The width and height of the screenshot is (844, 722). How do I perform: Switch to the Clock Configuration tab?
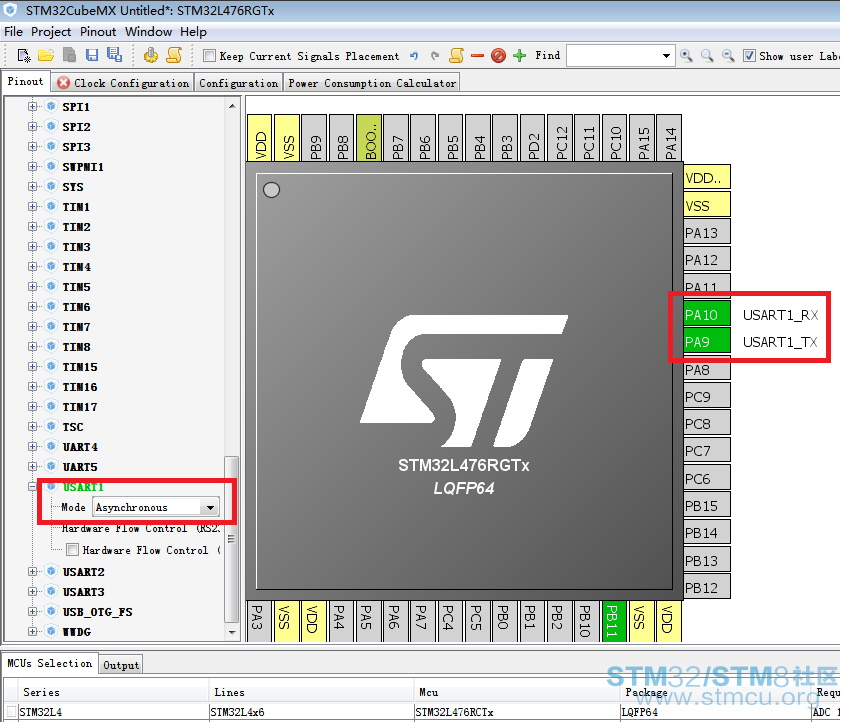pyautogui.click(x=124, y=83)
